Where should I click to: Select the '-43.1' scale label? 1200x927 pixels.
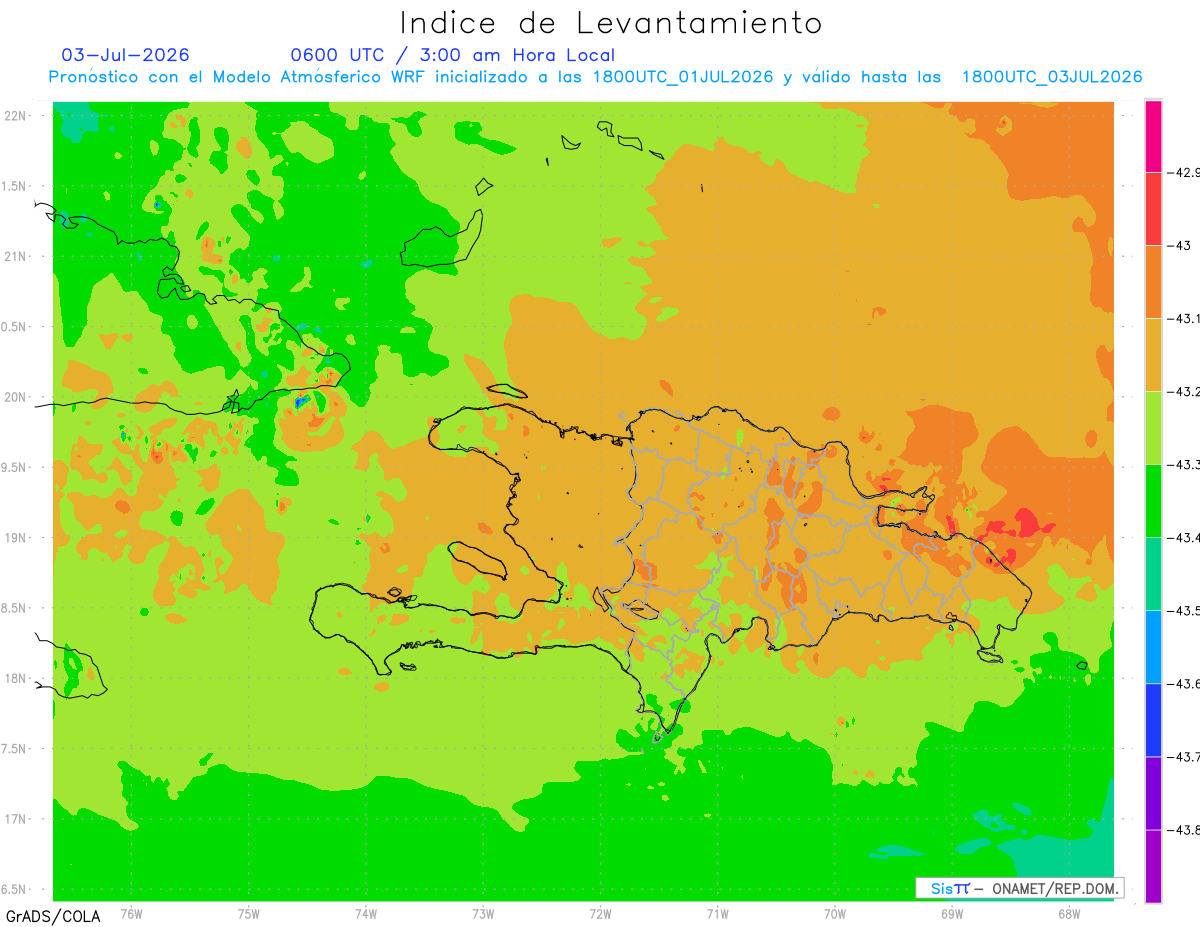pos(1182,318)
